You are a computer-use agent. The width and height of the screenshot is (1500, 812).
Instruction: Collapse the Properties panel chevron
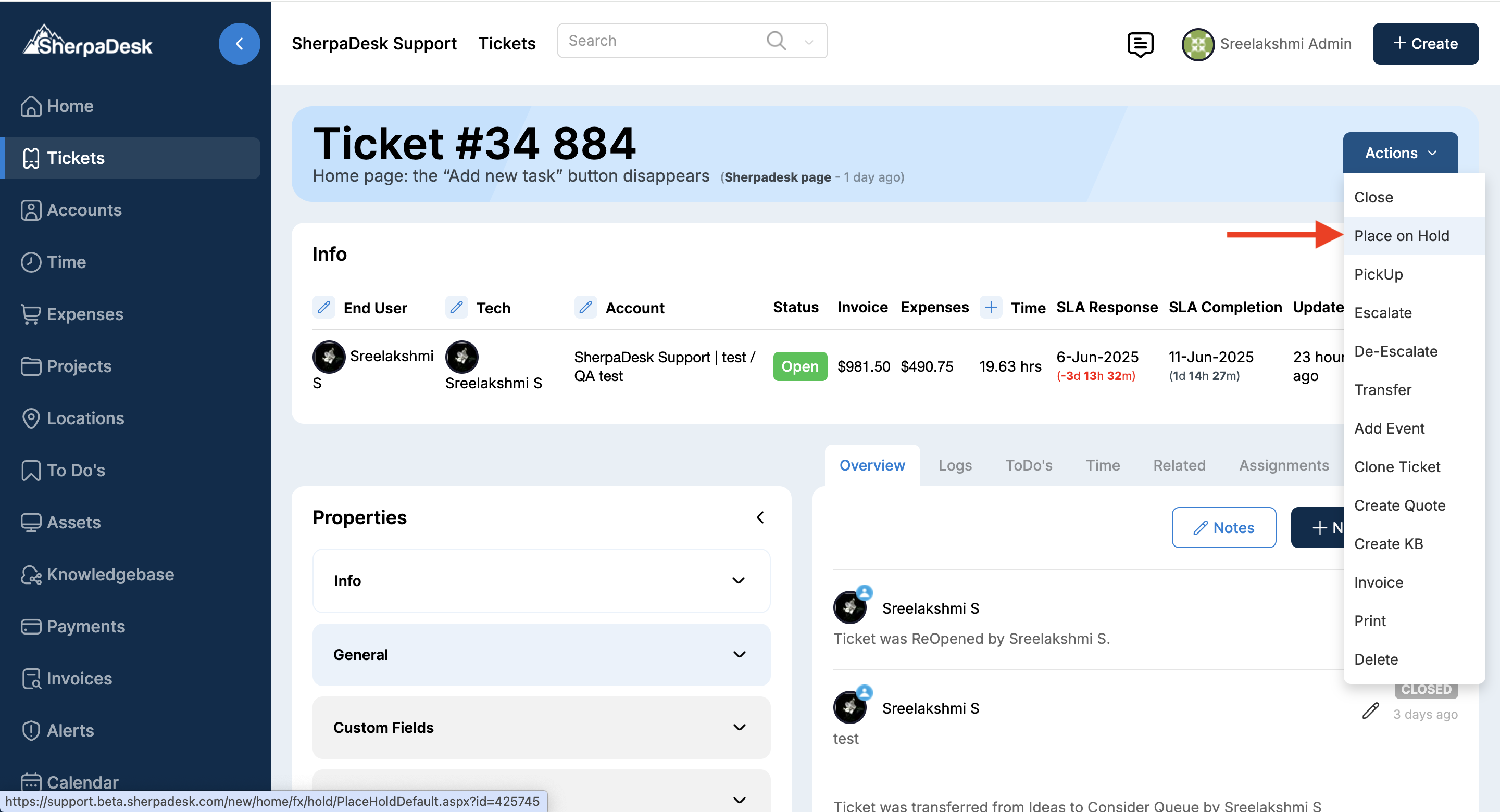[760, 517]
